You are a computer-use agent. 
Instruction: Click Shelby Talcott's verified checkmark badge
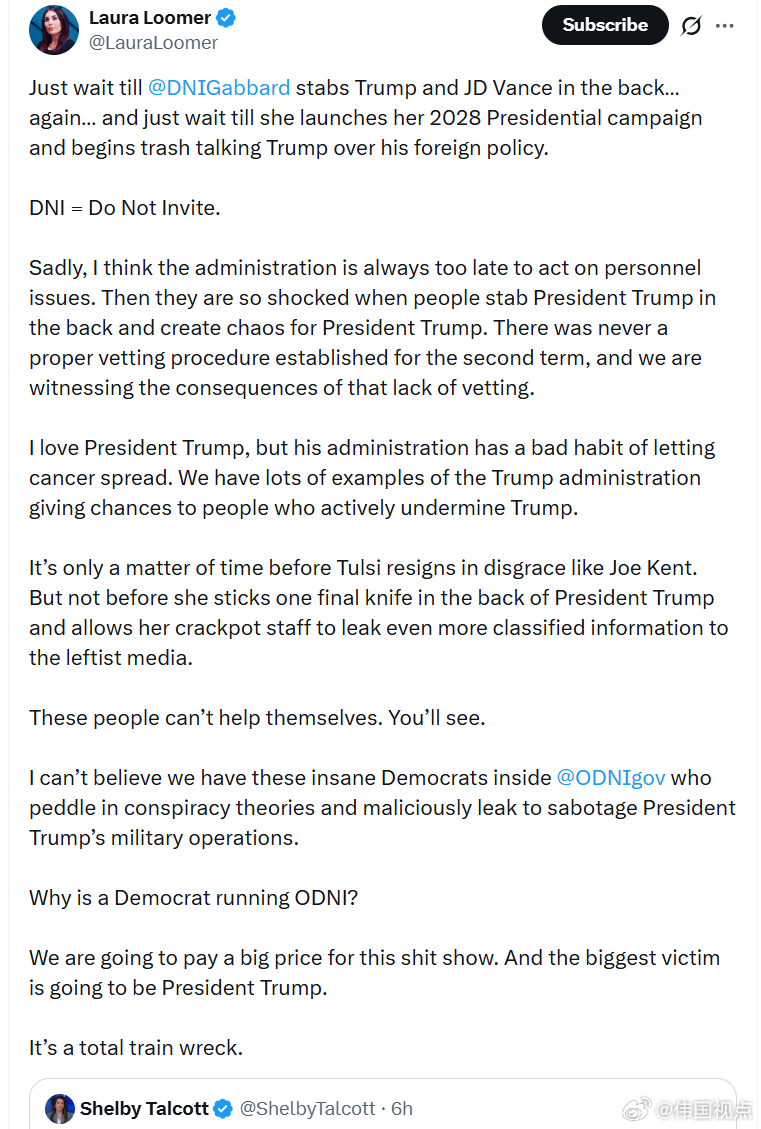coord(223,1109)
